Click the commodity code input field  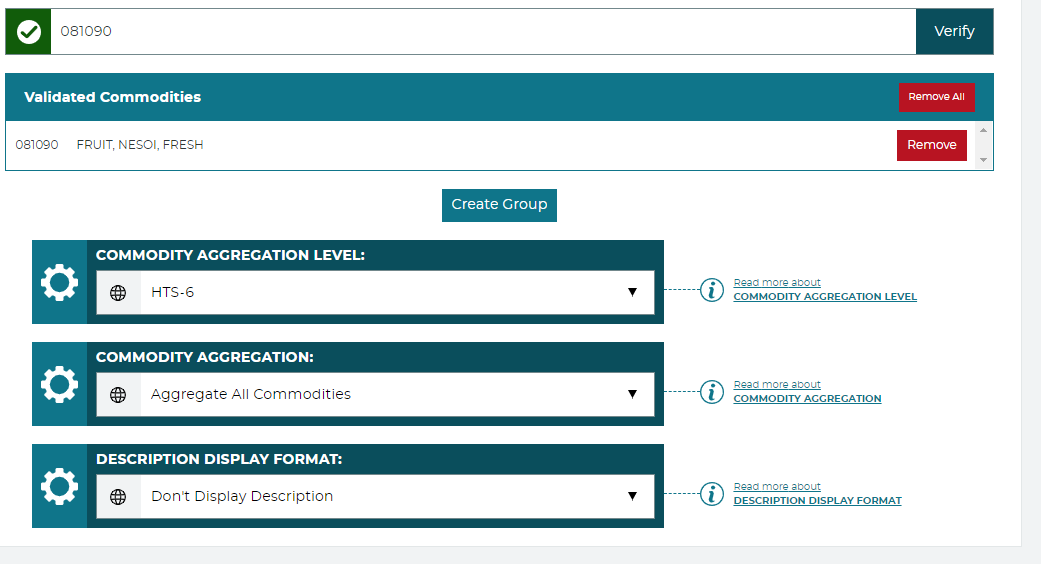click(x=483, y=31)
